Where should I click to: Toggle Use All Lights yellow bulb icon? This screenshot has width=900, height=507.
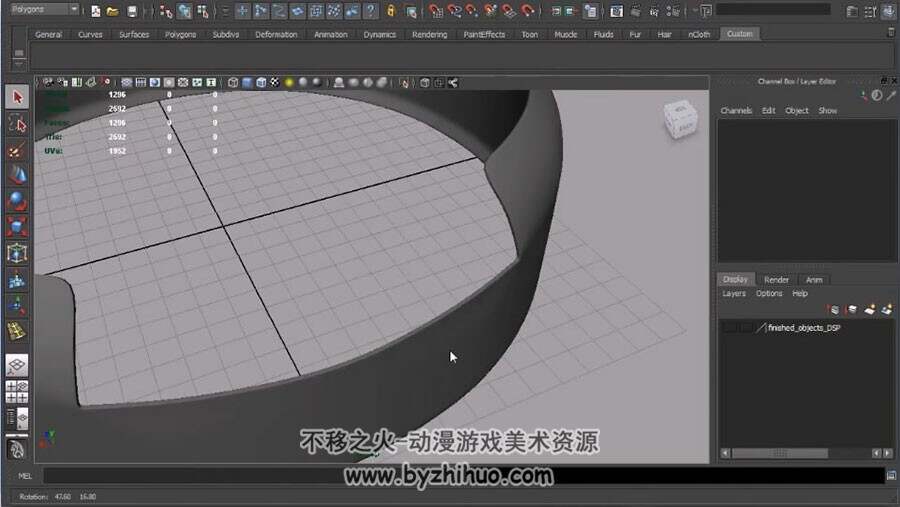pos(289,83)
